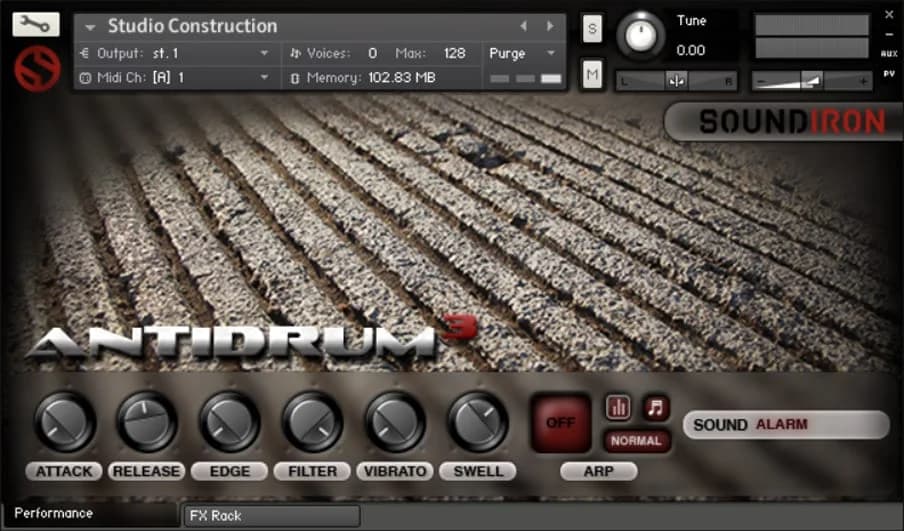Click the Vibrato knob
This screenshot has width=904, height=531.
pyautogui.click(x=396, y=422)
